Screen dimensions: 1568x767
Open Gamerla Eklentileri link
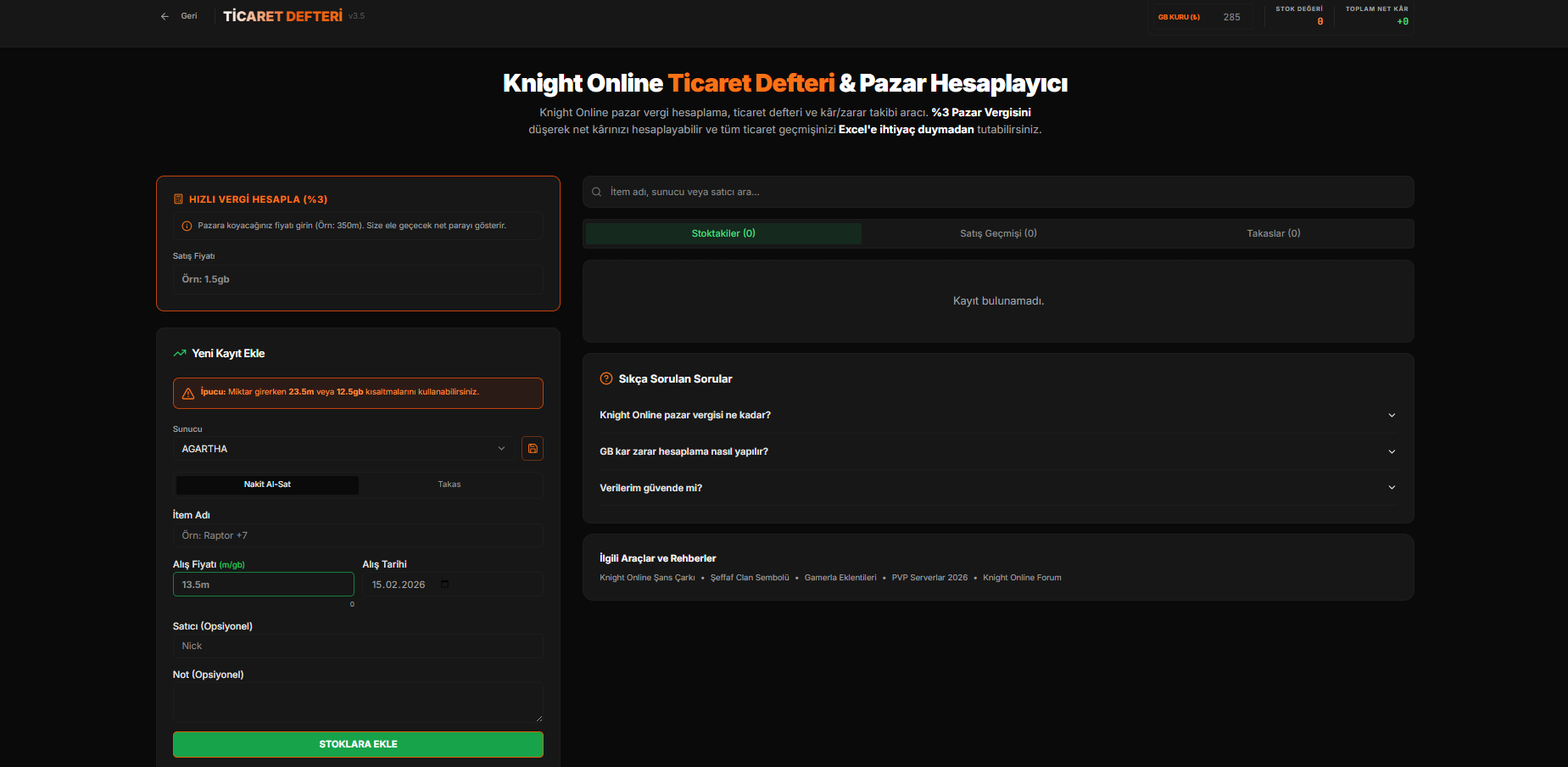click(x=840, y=578)
